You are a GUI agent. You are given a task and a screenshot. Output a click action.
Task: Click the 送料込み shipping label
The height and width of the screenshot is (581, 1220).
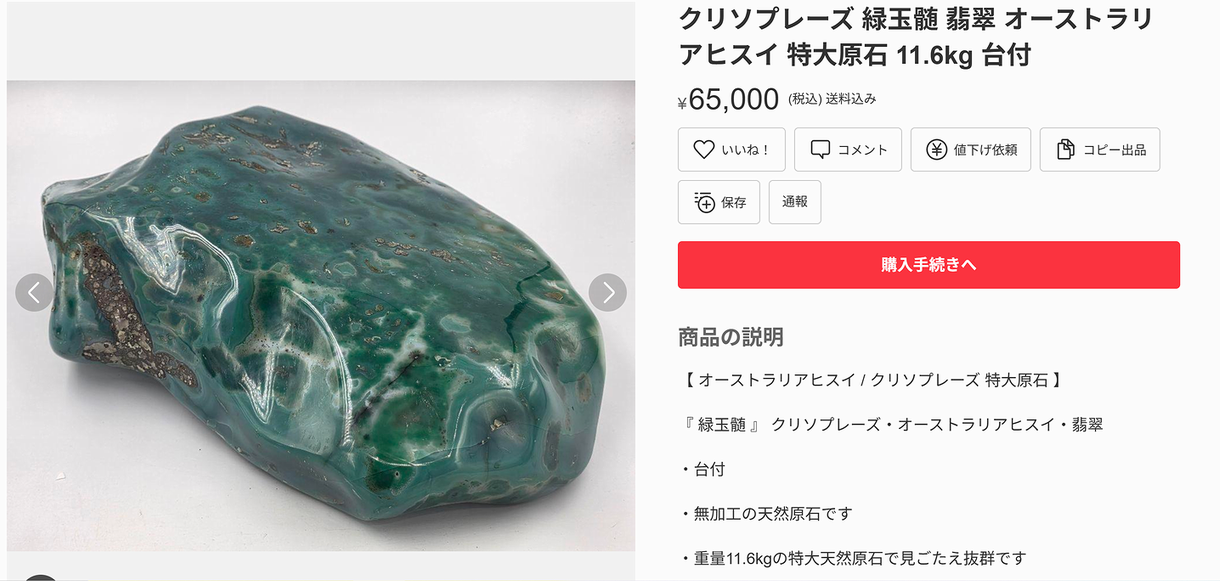pyautogui.click(x=851, y=99)
